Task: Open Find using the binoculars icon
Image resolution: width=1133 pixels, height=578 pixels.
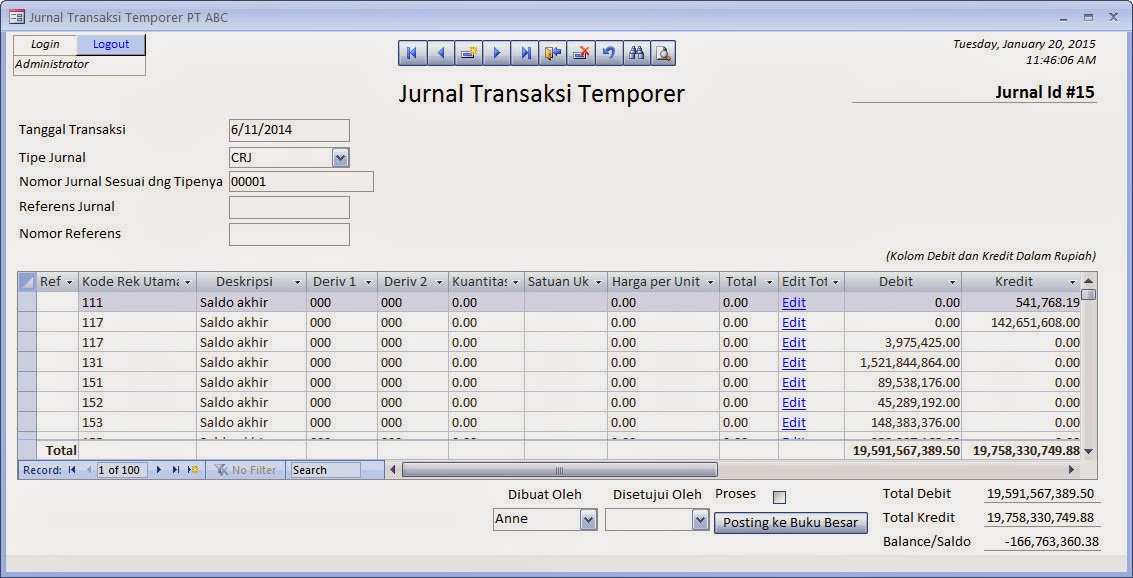Action: click(x=638, y=52)
